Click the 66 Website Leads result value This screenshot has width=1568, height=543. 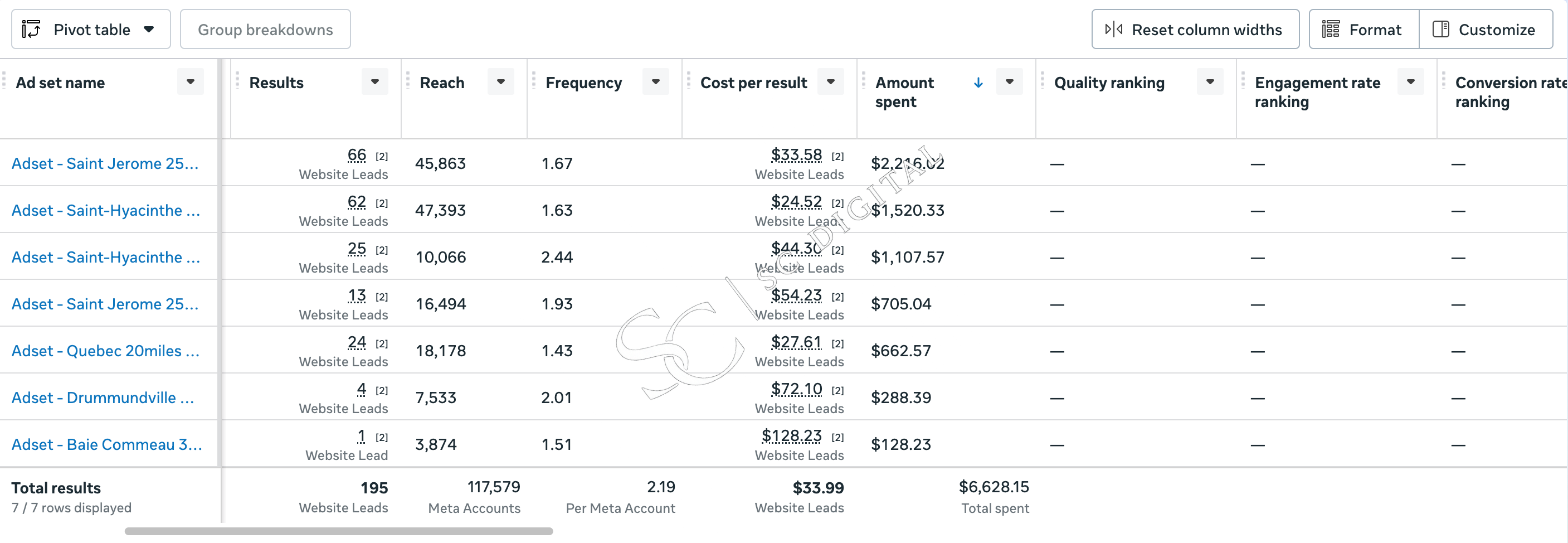(x=357, y=155)
